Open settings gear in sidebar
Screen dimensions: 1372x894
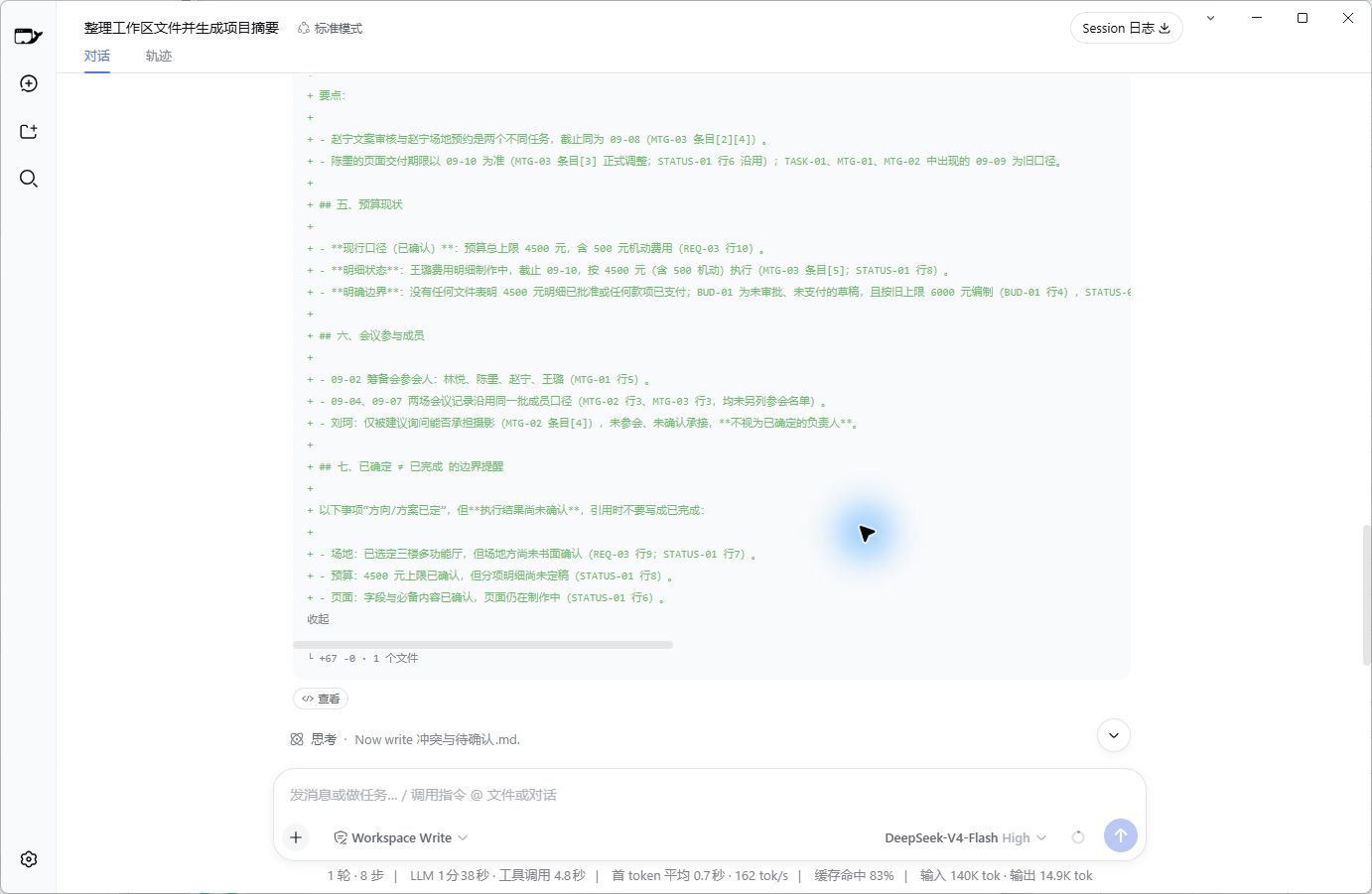[29, 859]
